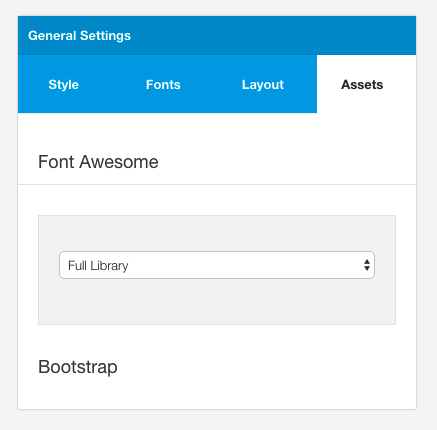437x430 pixels.
Task: Expand the Font Awesome library options list
Action: point(217,265)
